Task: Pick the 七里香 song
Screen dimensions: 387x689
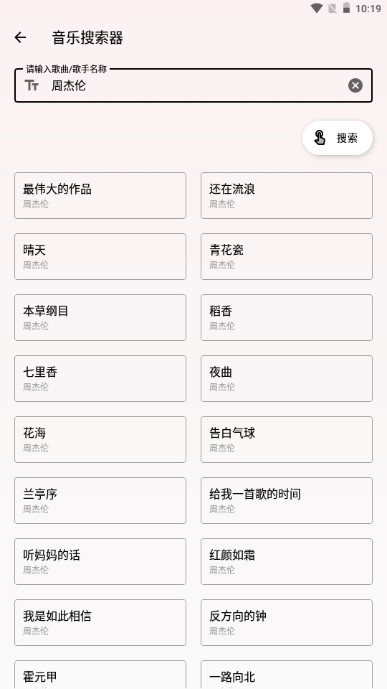Action: tap(100, 379)
